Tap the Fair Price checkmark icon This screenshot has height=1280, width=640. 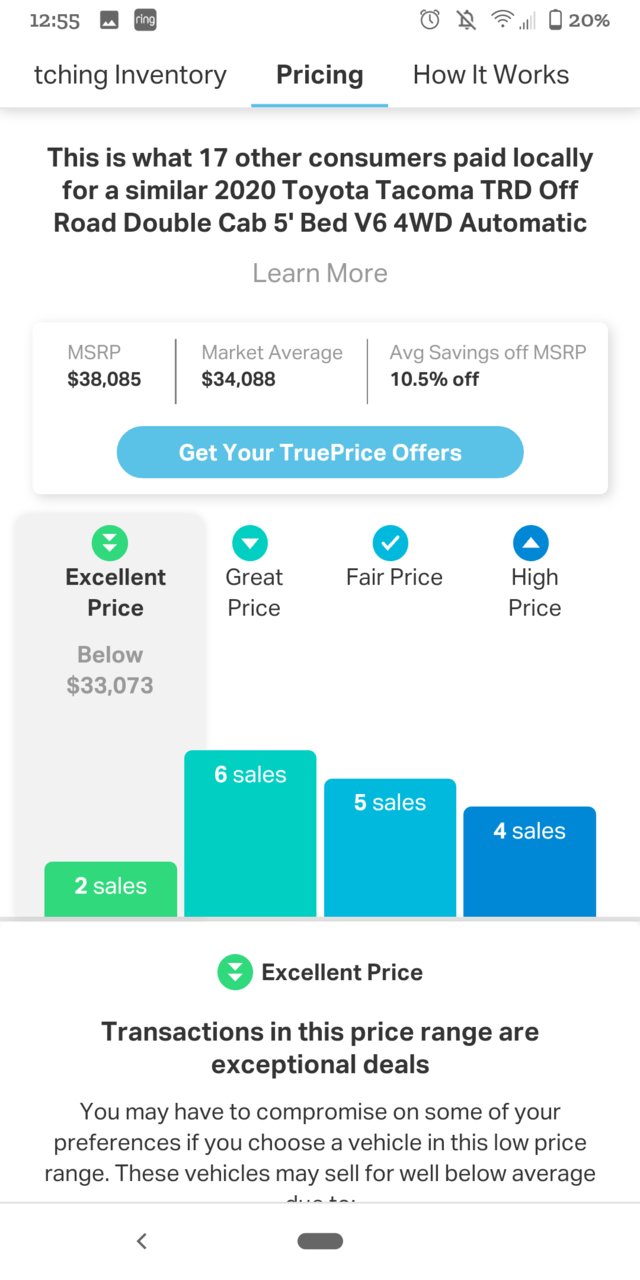click(391, 543)
